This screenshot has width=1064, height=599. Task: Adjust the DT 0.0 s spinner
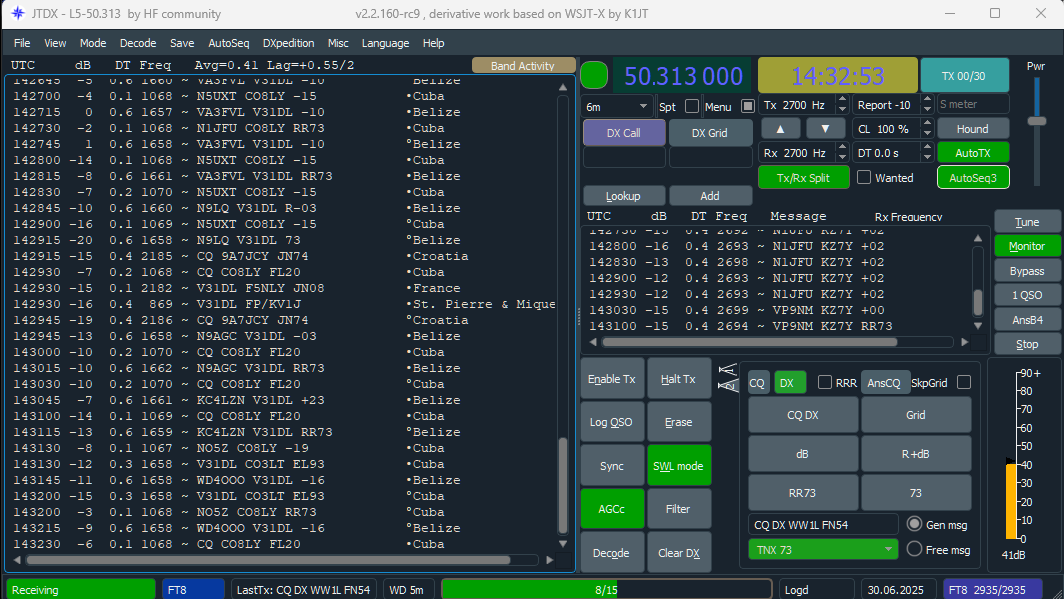pyautogui.click(x=893, y=153)
